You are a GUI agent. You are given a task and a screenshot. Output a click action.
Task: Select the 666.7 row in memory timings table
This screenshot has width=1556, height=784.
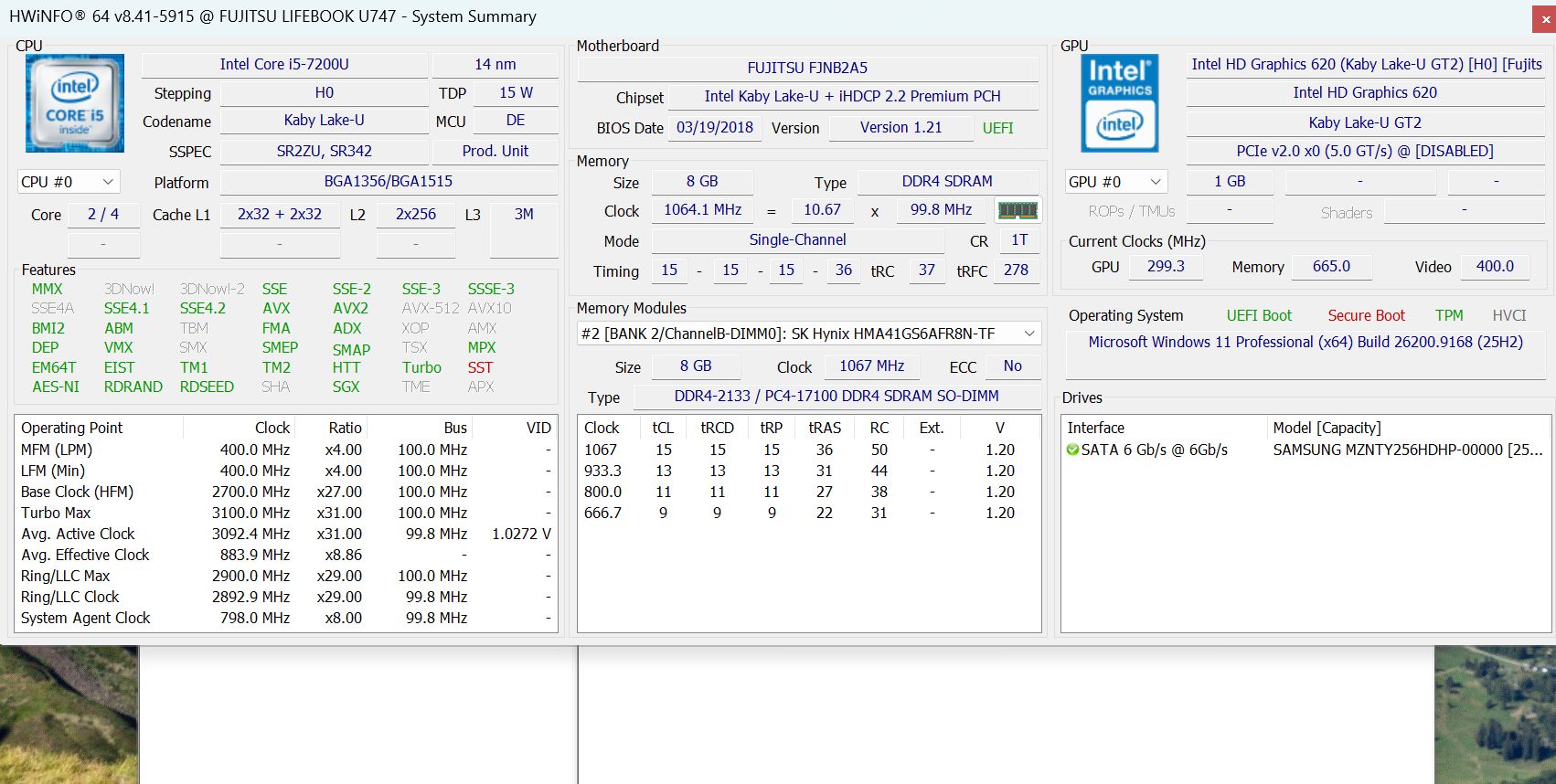809,513
